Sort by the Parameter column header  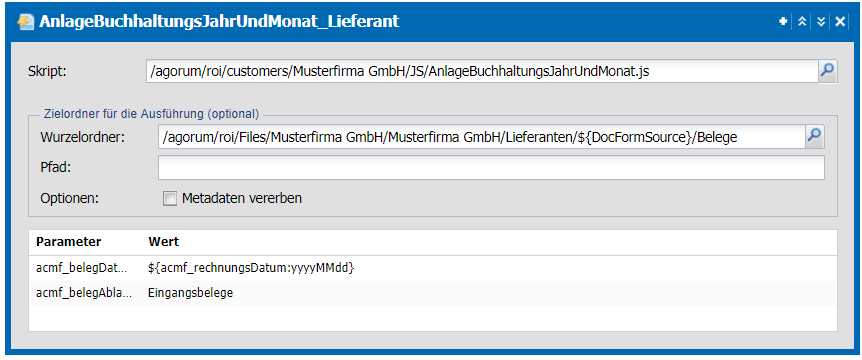pos(69,242)
